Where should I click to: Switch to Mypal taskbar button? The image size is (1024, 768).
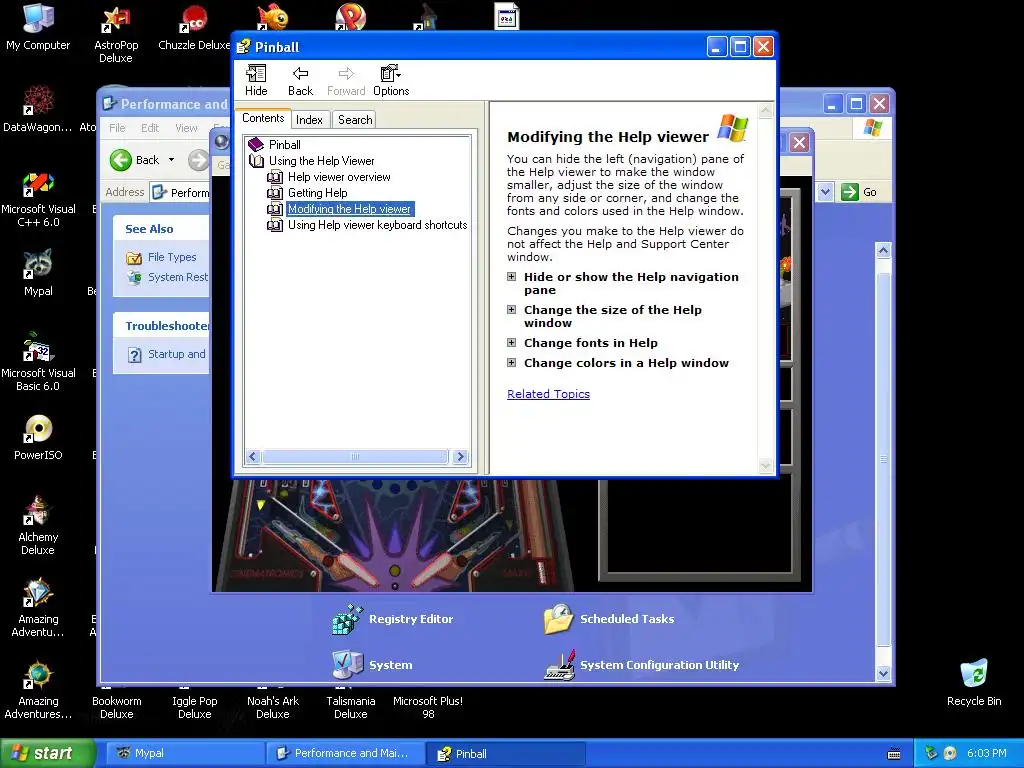pyautogui.click(x=184, y=753)
